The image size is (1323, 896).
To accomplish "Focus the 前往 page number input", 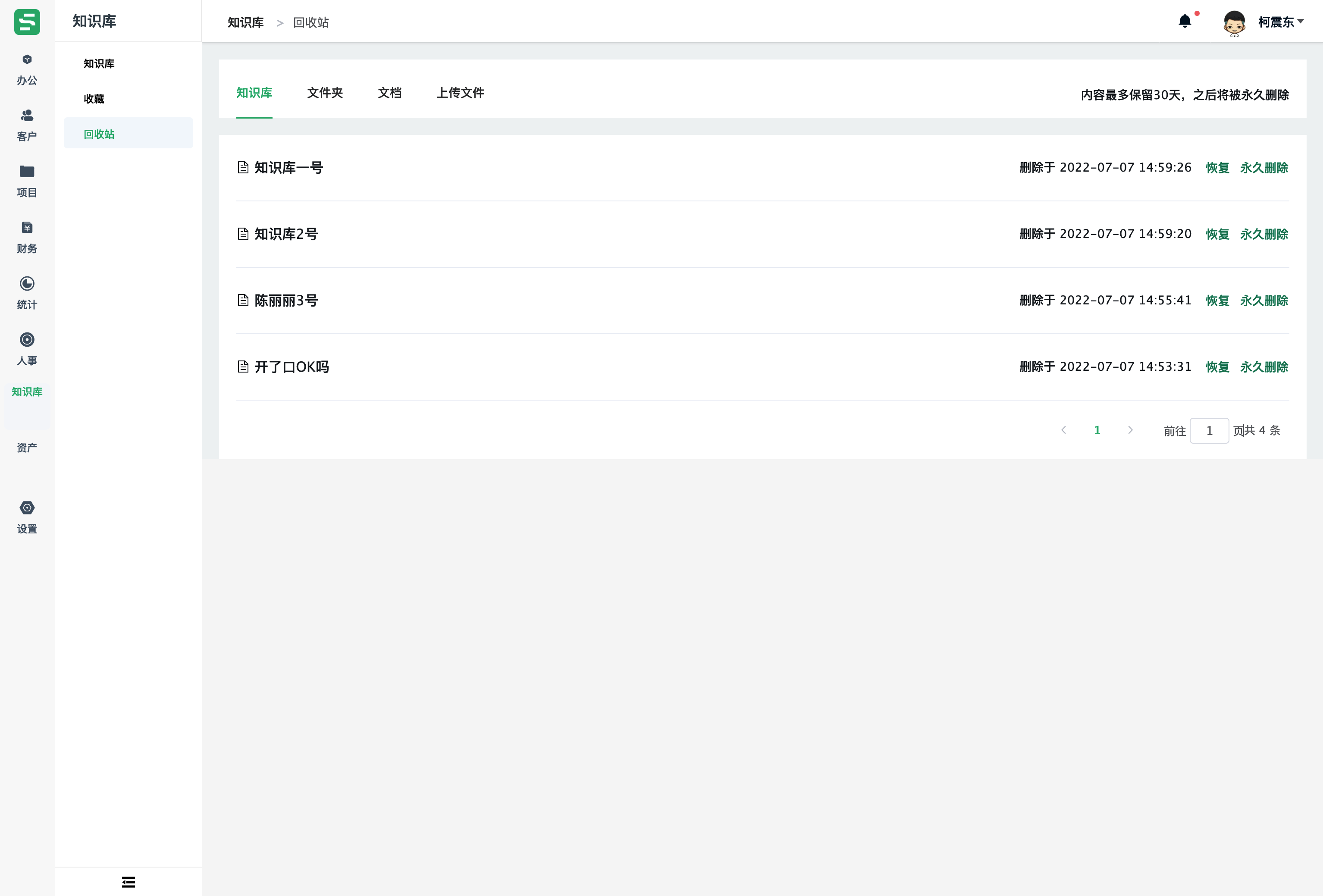I will coord(1209,431).
